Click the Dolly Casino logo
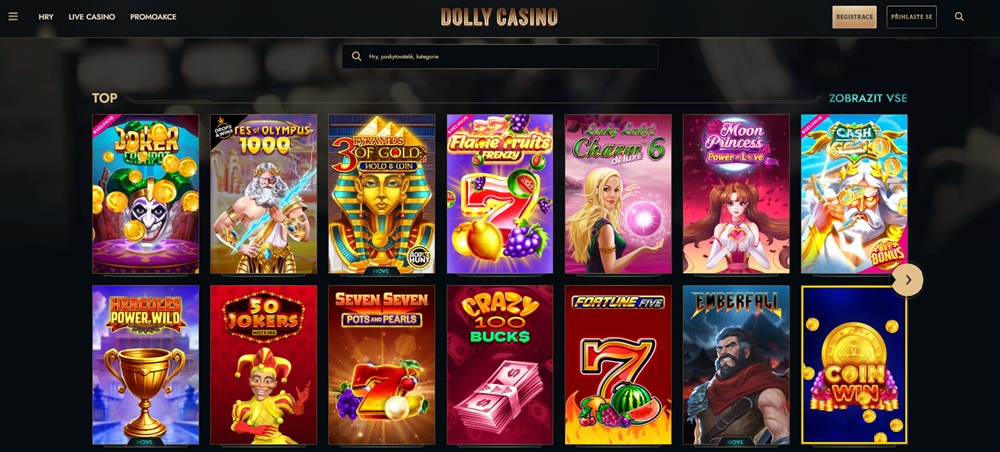The width and height of the screenshot is (1000, 452). coord(499,17)
